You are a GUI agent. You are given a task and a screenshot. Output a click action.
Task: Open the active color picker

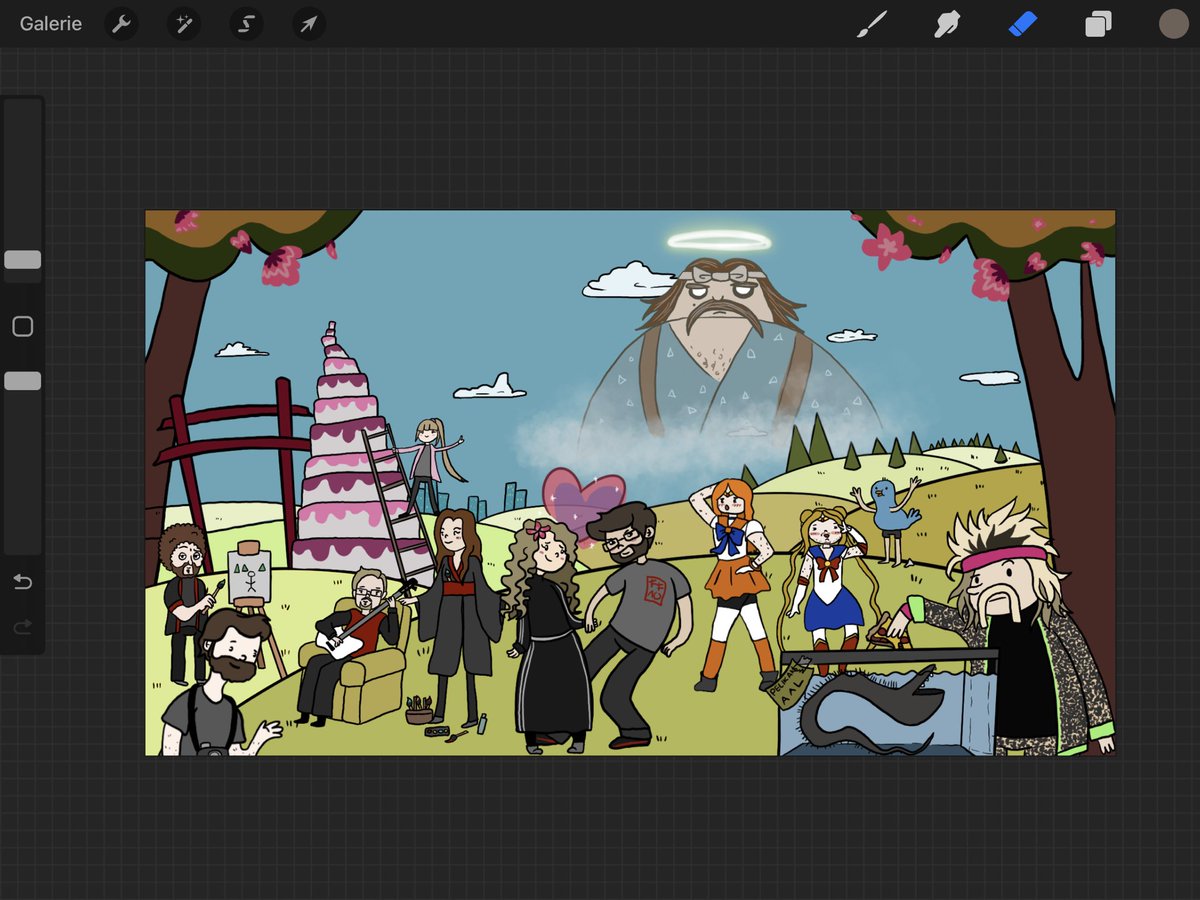point(1173,24)
